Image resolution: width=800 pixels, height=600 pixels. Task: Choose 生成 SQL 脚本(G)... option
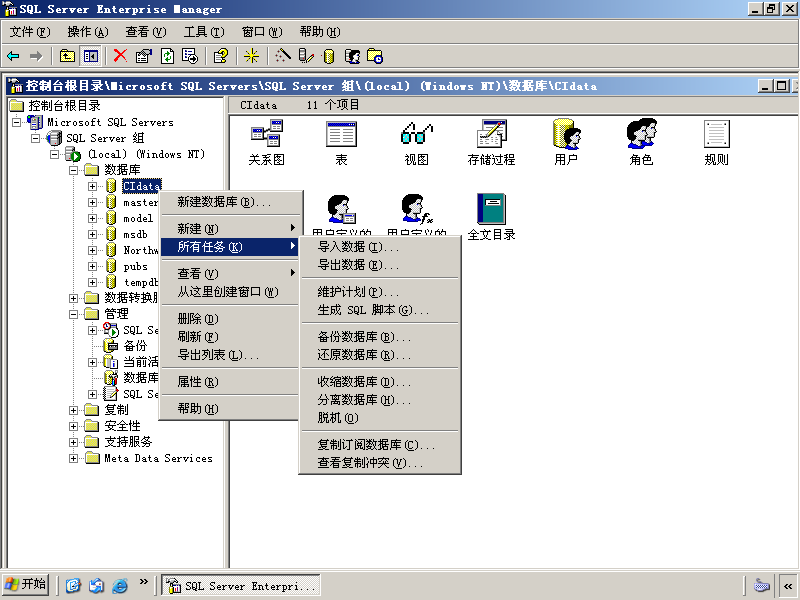click(x=380, y=310)
